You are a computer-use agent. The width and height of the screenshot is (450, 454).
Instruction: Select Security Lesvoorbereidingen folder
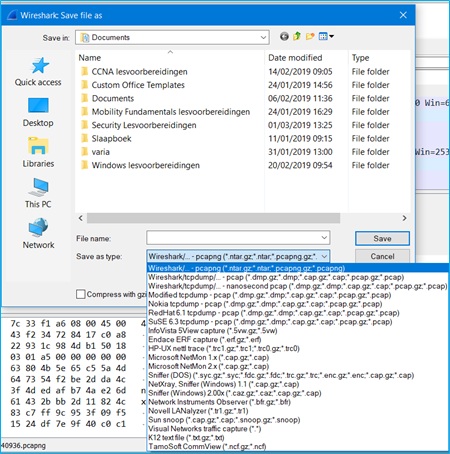pyautogui.click(x=243, y=125)
